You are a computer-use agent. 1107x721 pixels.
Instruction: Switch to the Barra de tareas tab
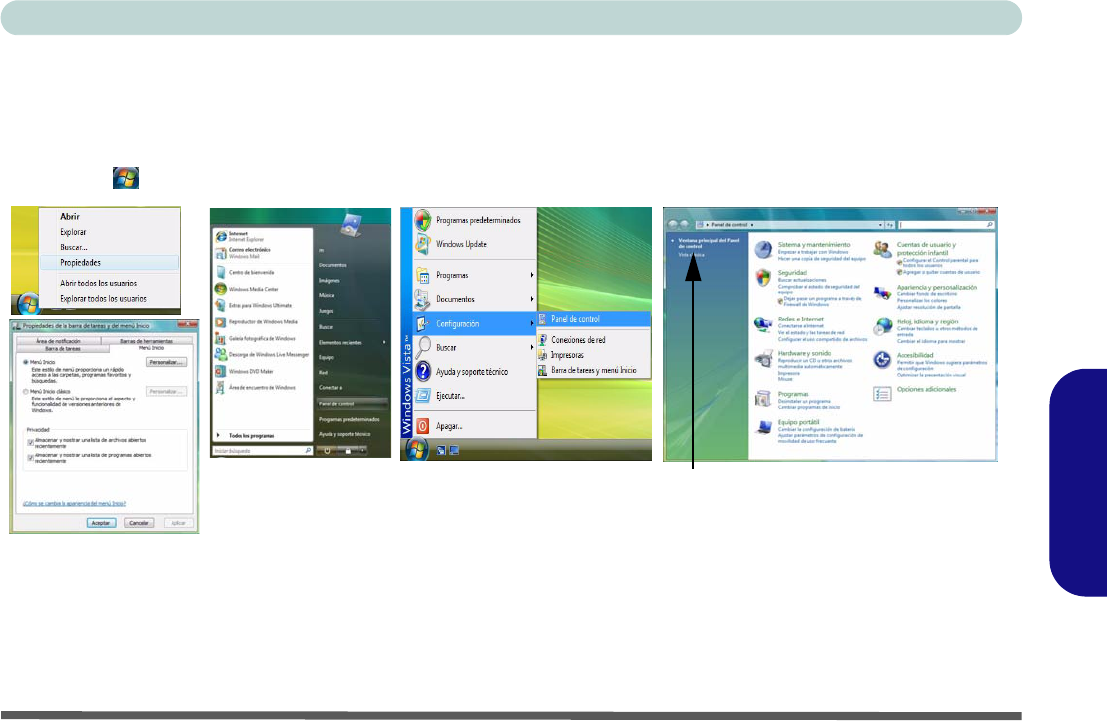point(63,348)
